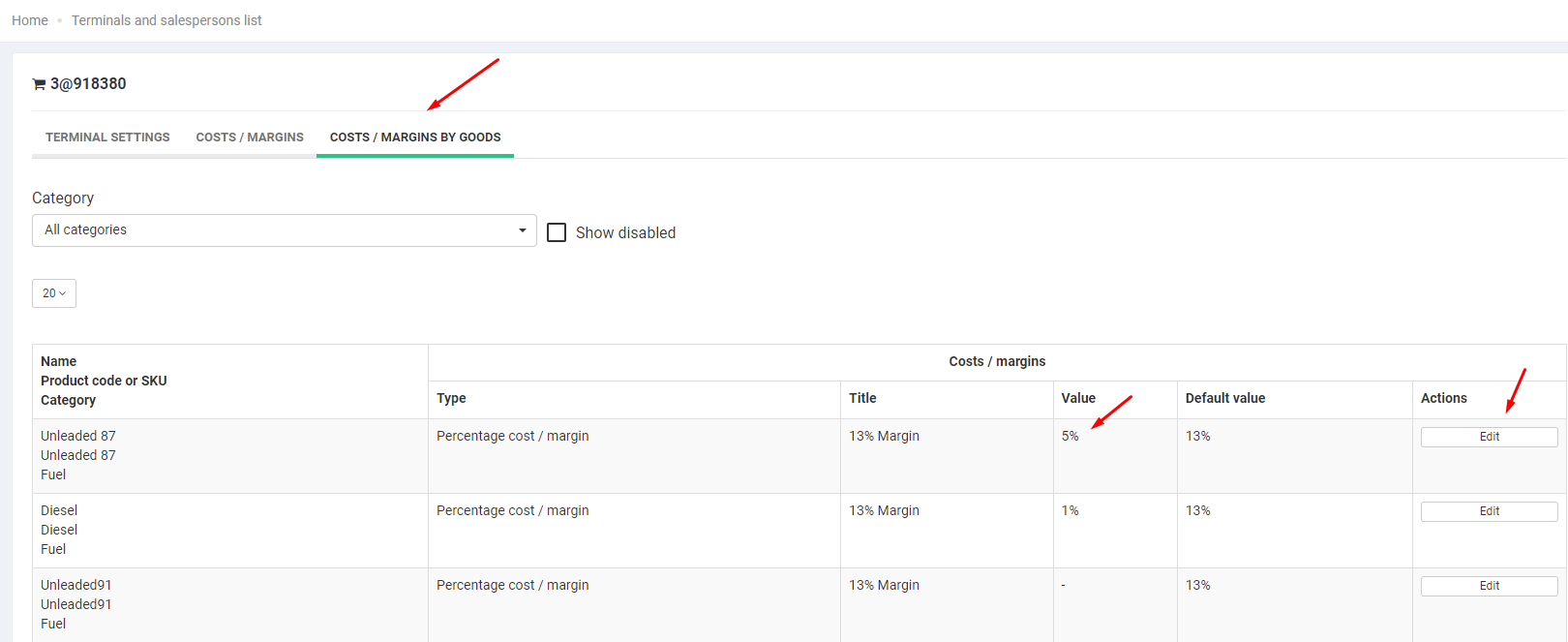This screenshot has width=1568, height=642.
Task: Click the 5% value for Unleaded 87
Action: point(1070,437)
